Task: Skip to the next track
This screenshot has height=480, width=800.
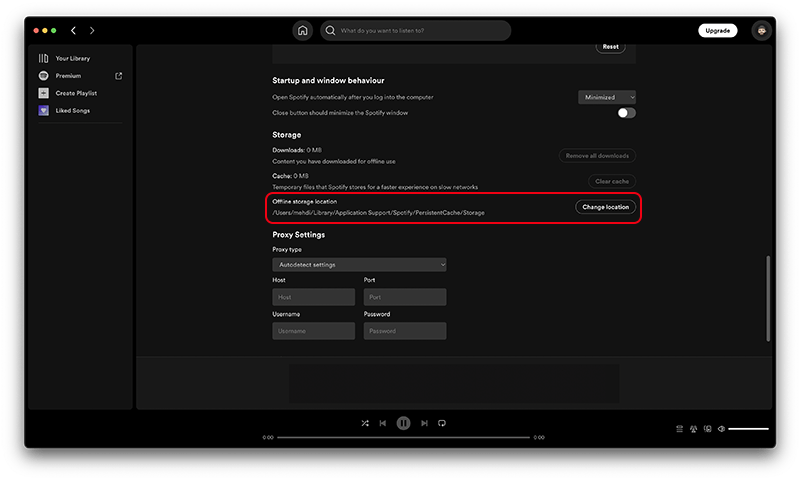Action: pos(424,423)
